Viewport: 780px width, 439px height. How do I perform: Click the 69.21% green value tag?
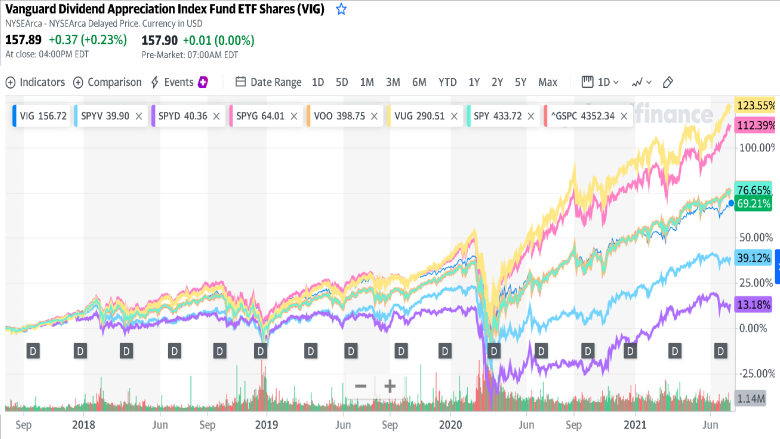coord(753,203)
